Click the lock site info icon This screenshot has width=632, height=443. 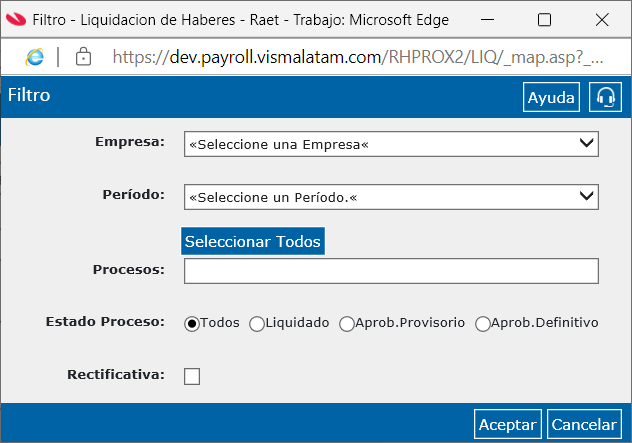83,56
